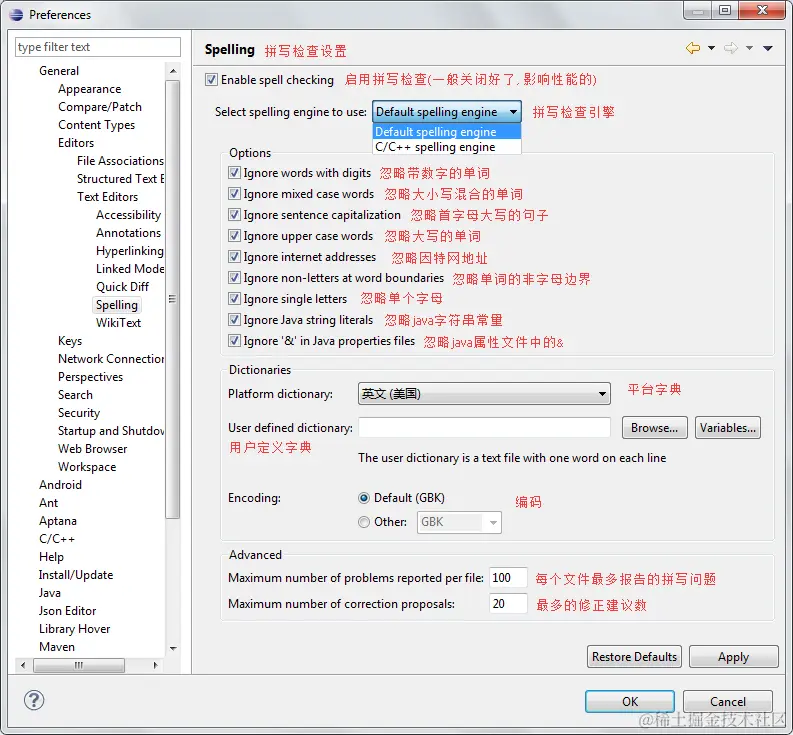Click the back navigation arrow icon
This screenshot has width=793, height=735.
pos(693,48)
